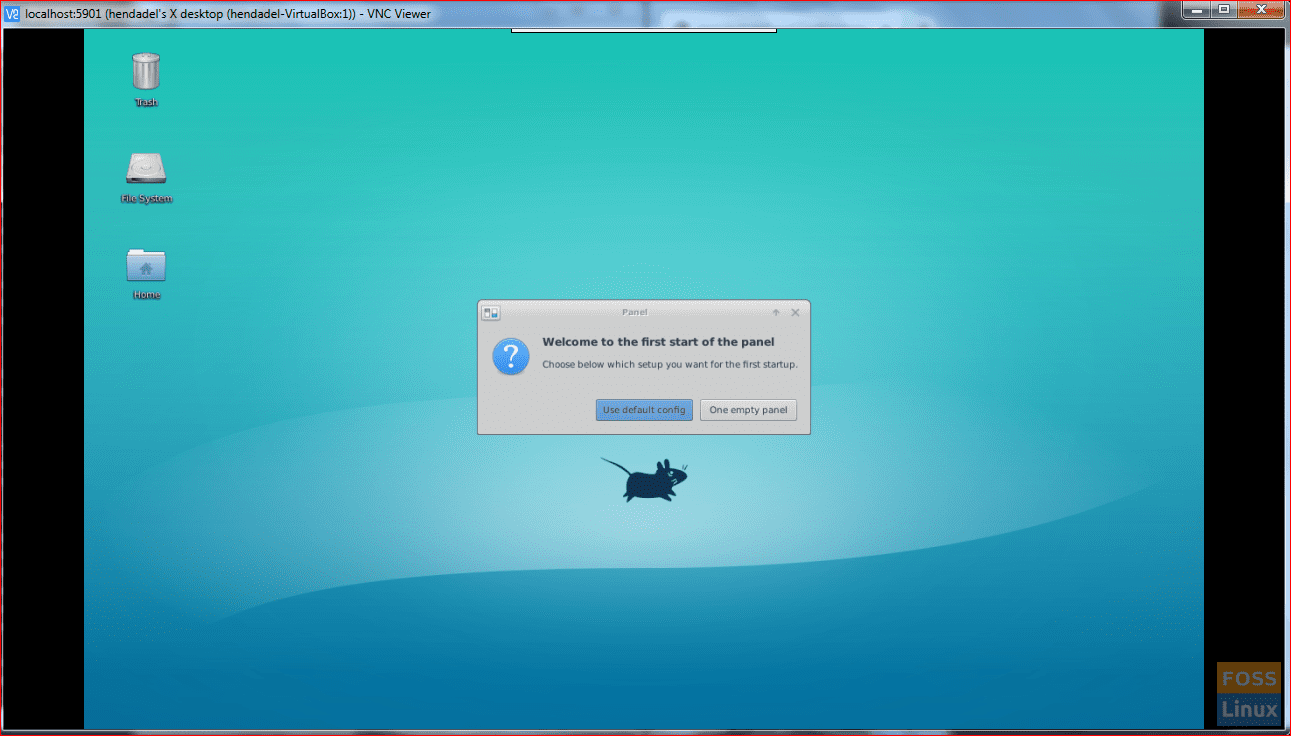
Task: Select the Trash icon label text
Action: (x=146, y=102)
